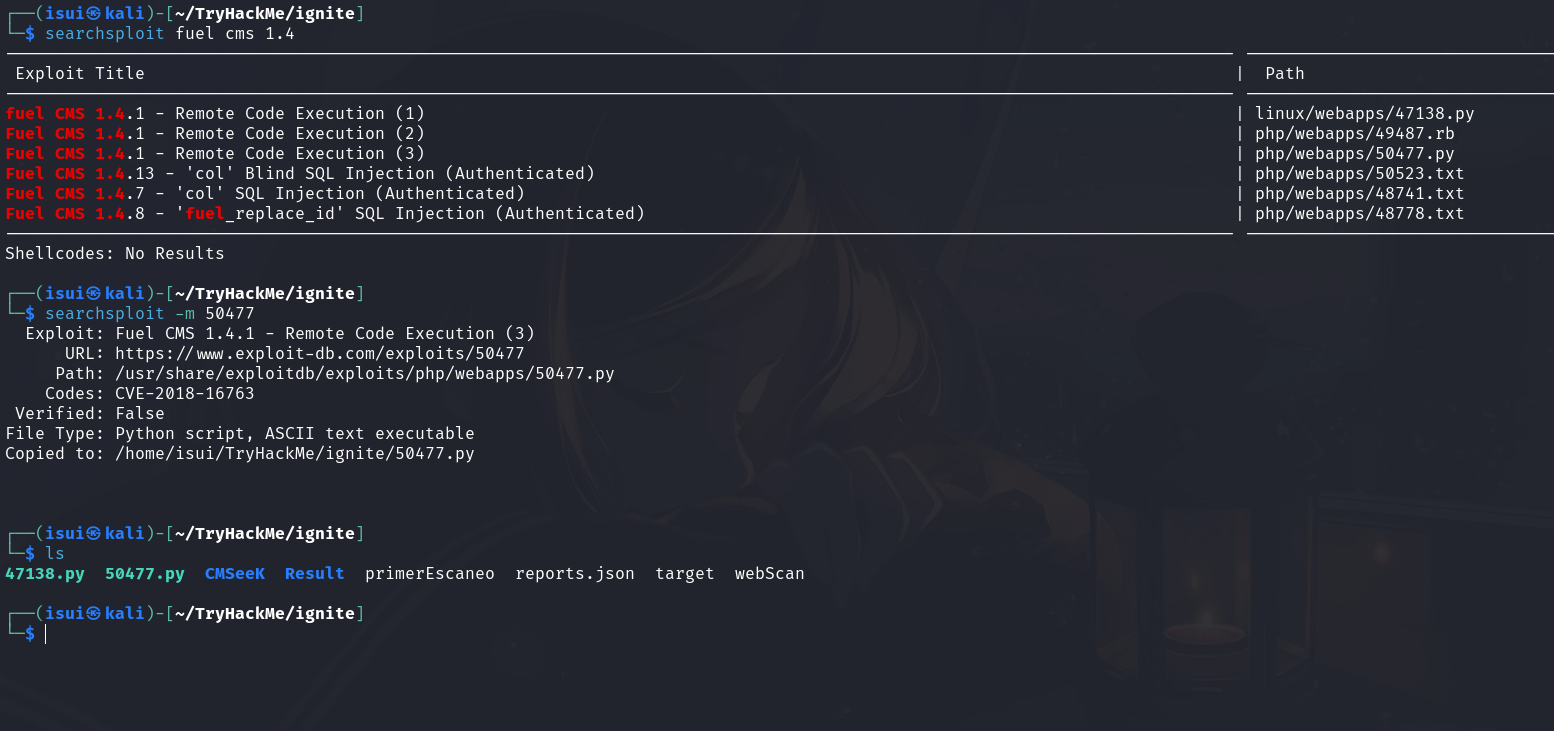Click the primerEscaneo file name

(x=430, y=573)
